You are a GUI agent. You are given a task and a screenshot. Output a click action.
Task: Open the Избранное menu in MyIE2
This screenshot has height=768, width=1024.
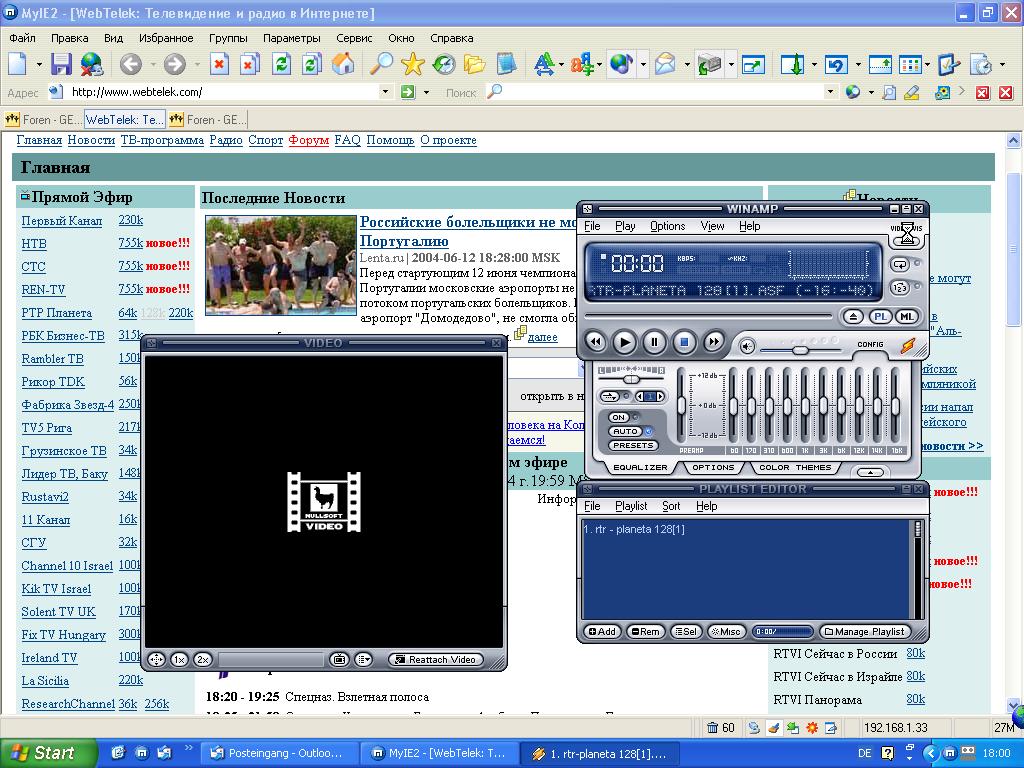[166, 38]
